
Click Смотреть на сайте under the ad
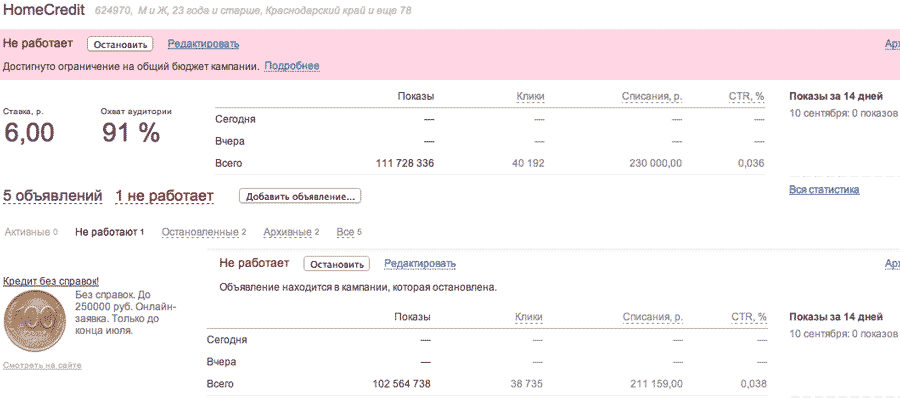42,365
